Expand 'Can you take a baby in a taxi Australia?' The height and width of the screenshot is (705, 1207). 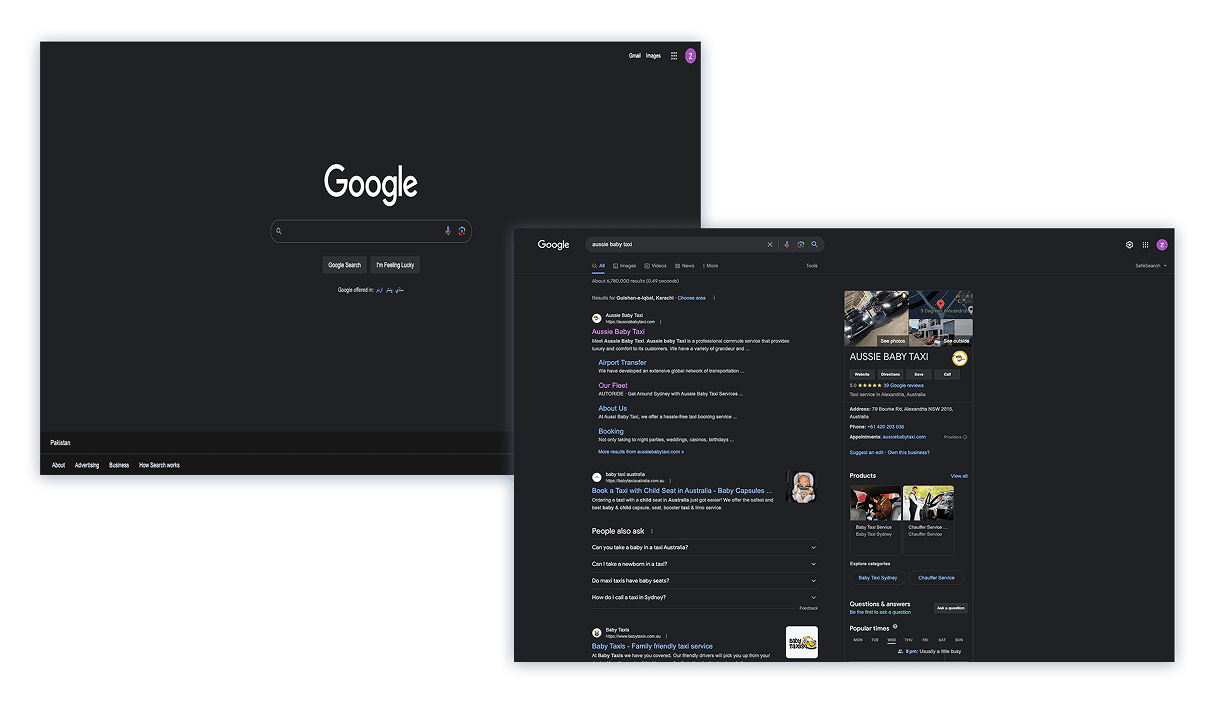tap(703, 548)
